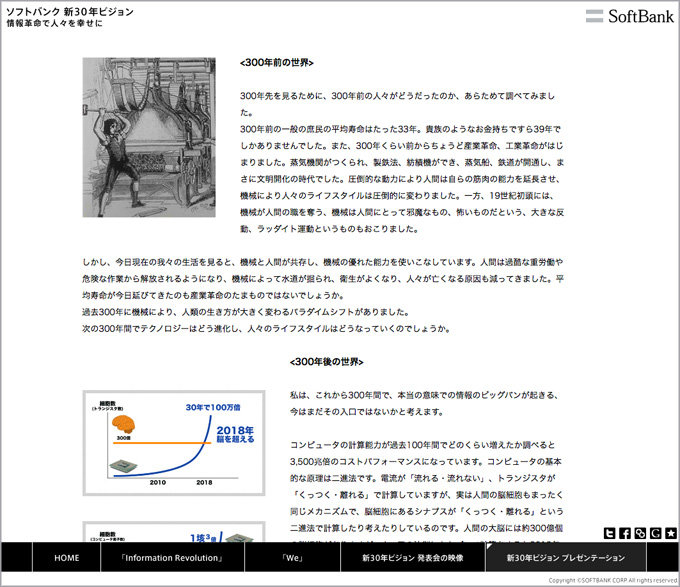Click the line starting 次の300年間でテクノロジー
The image size is (680, 587).
pos(266,329)
